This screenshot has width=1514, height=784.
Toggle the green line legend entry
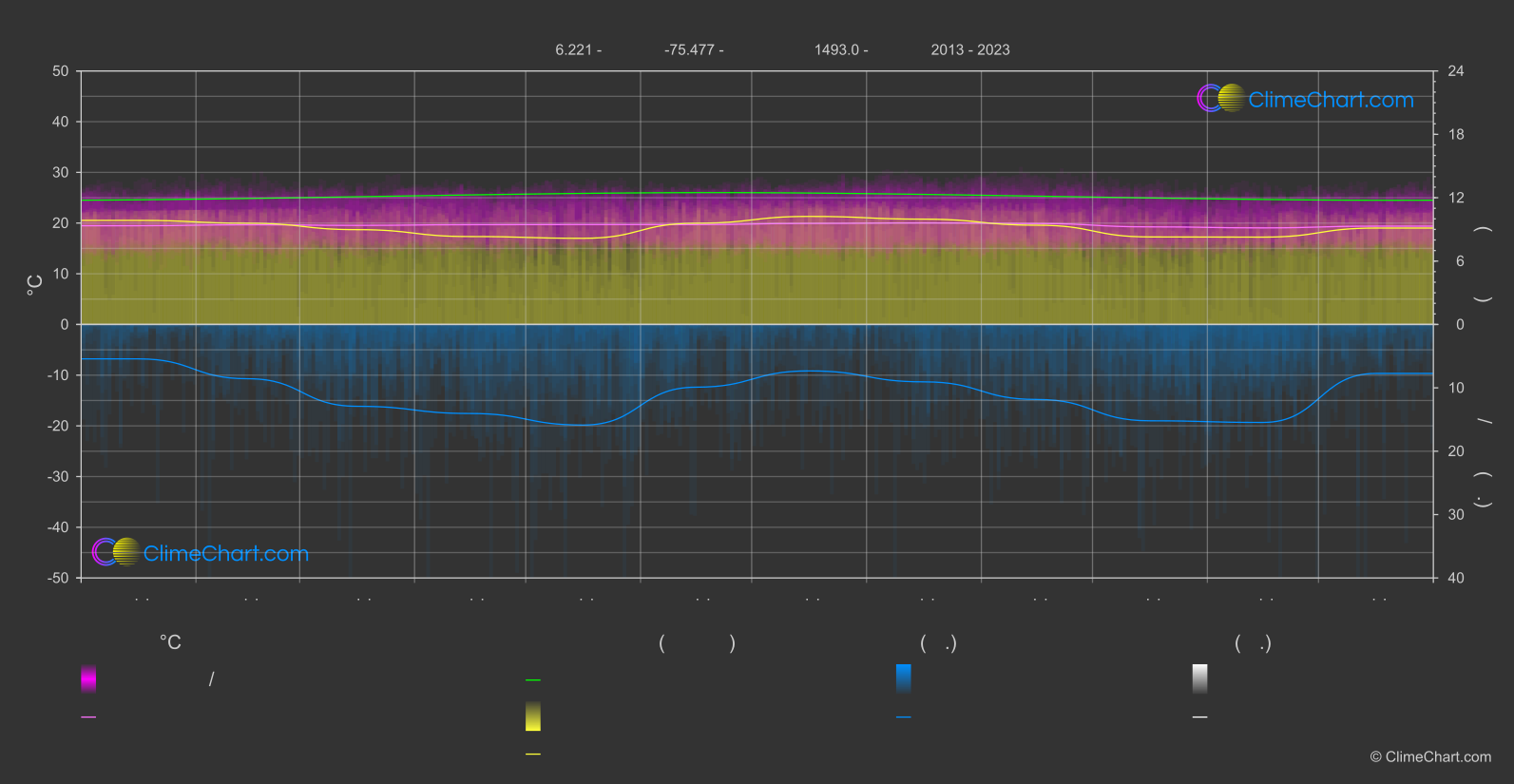[533, 680]
